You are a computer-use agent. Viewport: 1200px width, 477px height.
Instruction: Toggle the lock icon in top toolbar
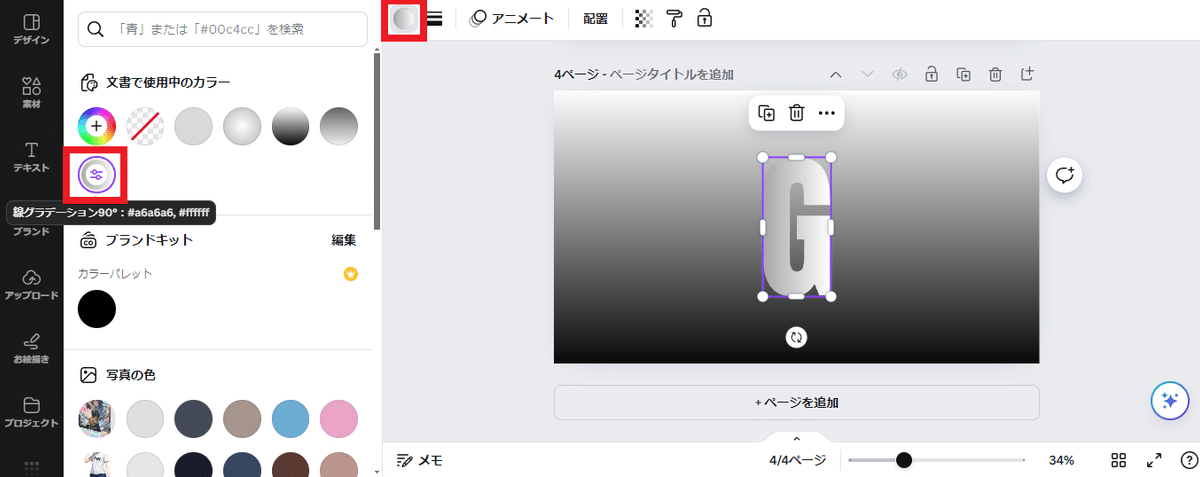pyautogui.click(x=705, y=18)
